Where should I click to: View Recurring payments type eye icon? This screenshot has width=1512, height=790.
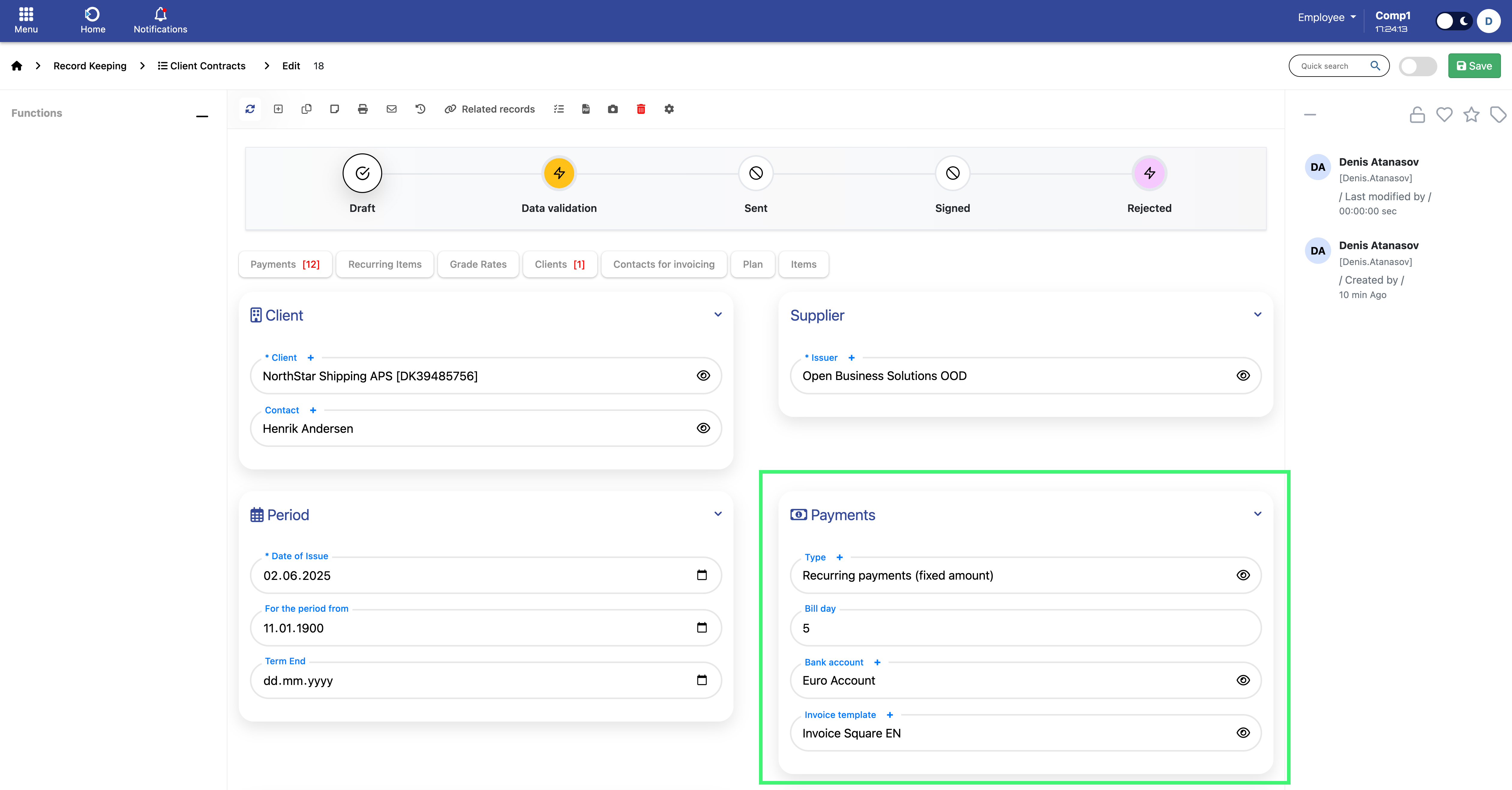click(1243, 575)
